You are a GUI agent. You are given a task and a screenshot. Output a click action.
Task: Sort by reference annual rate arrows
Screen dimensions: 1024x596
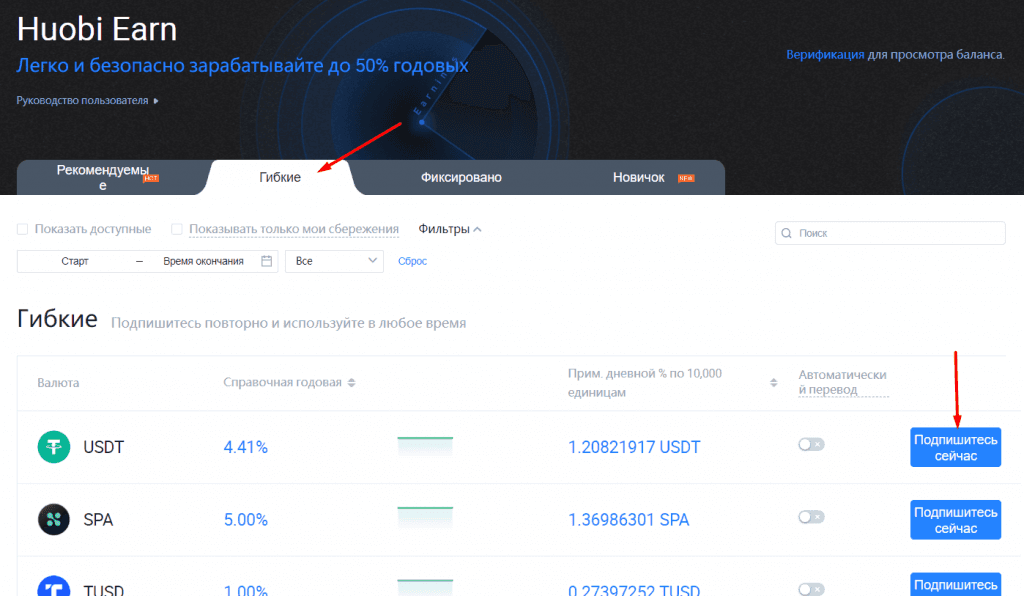[351, 383]
